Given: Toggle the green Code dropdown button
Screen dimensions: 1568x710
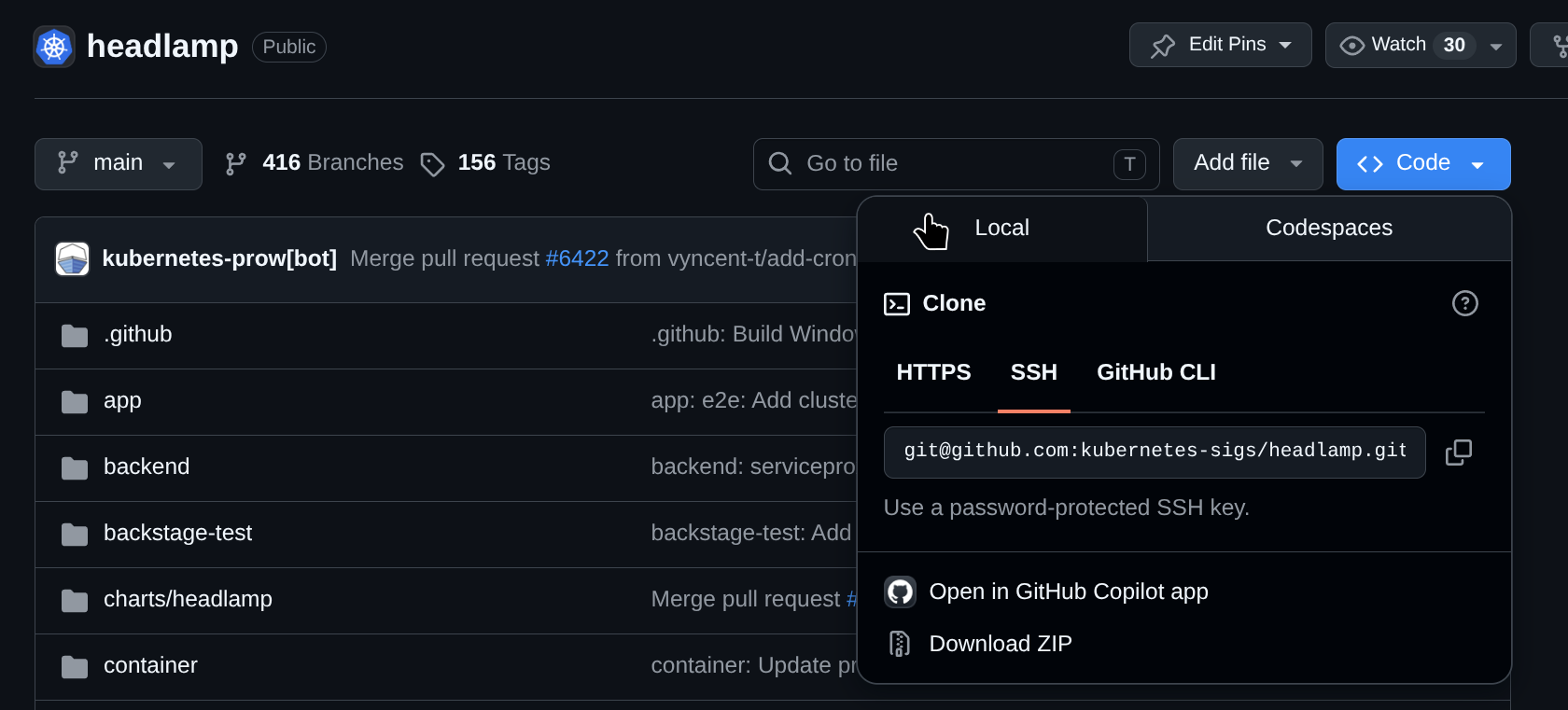Looking at the screenshot, I should 1423,164.
